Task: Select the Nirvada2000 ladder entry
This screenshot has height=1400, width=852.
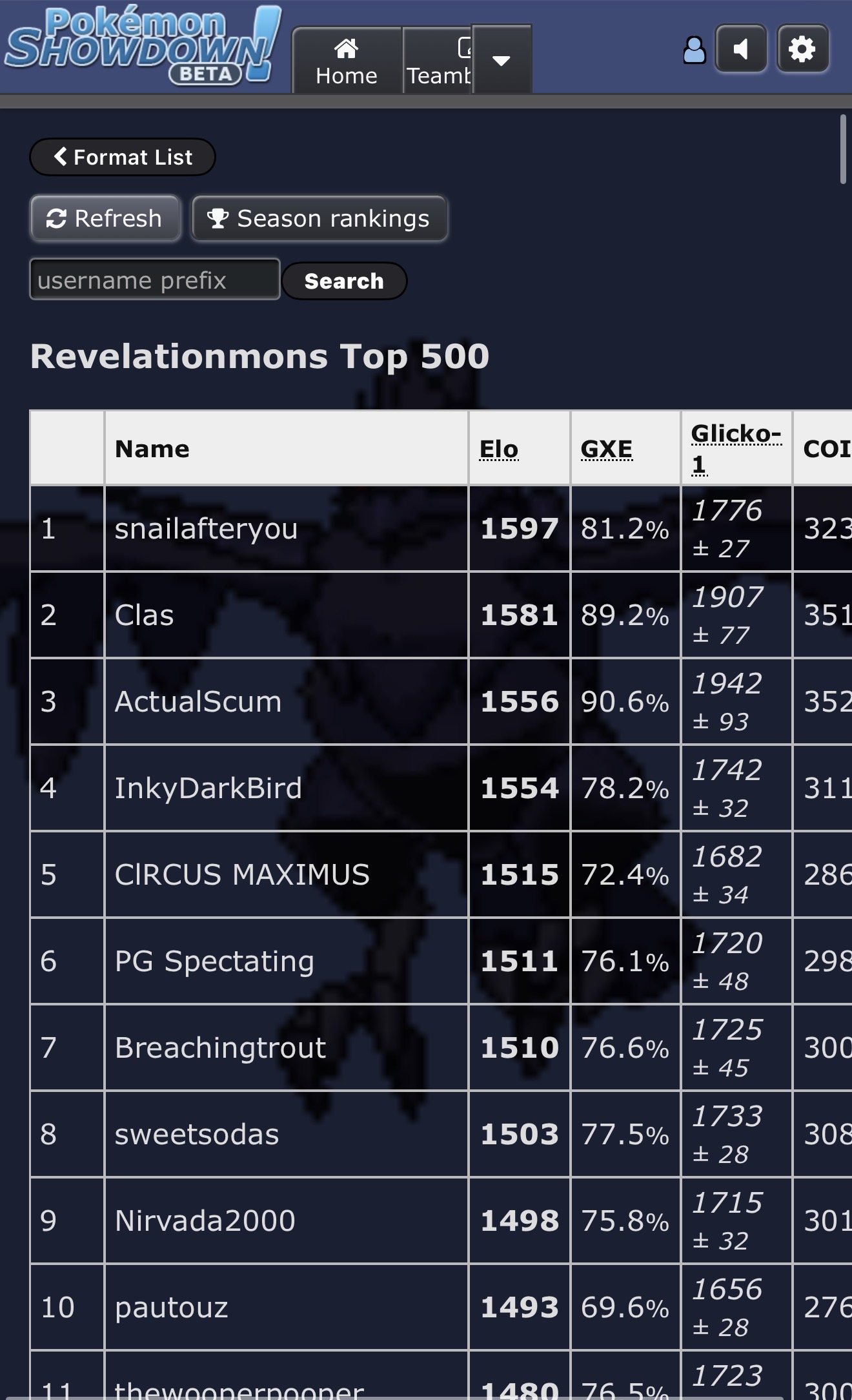Action: click(205, 1220)
